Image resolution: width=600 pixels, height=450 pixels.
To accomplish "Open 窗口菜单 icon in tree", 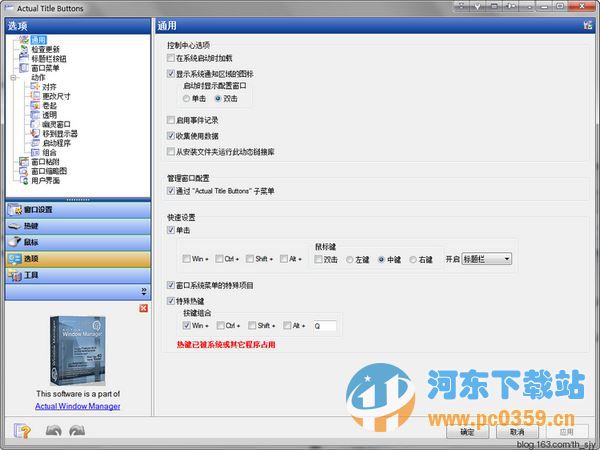I will 24,68.
